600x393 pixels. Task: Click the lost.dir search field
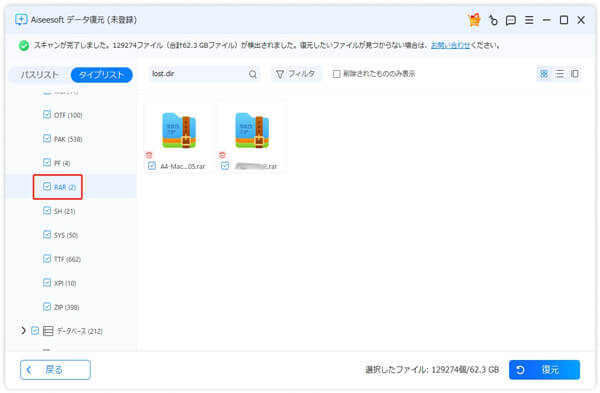tap(204, 74)
